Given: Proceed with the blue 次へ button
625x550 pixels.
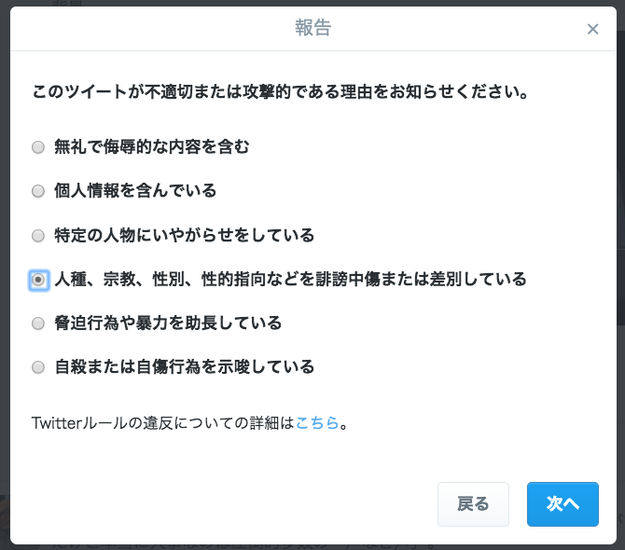Looking at the screenshot, I should pyautogui.click(x=563, y=504).
